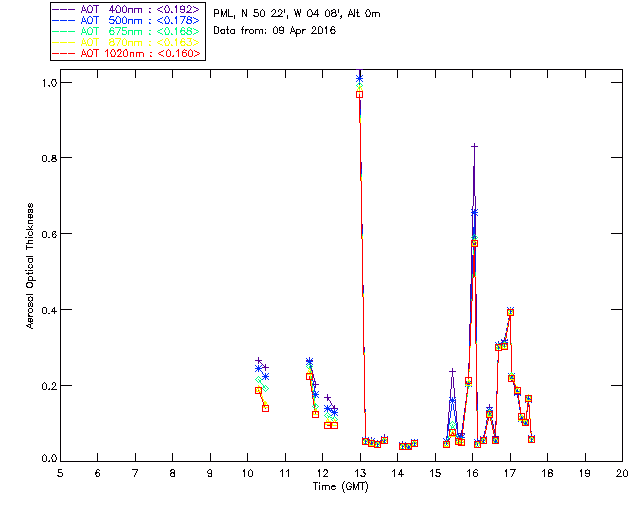
Task: Click the AOT 400nm legend entry
Action: tap(126, 9)
